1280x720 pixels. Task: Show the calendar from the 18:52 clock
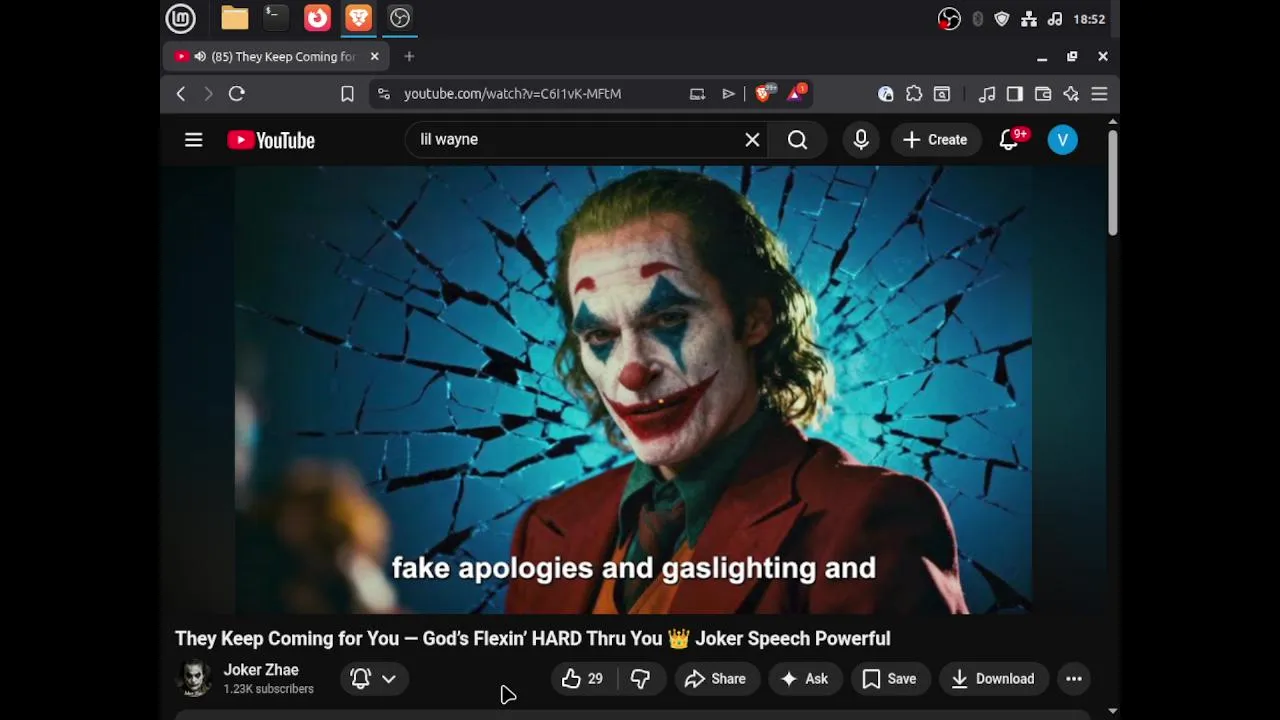click(x=1089, y=19)
